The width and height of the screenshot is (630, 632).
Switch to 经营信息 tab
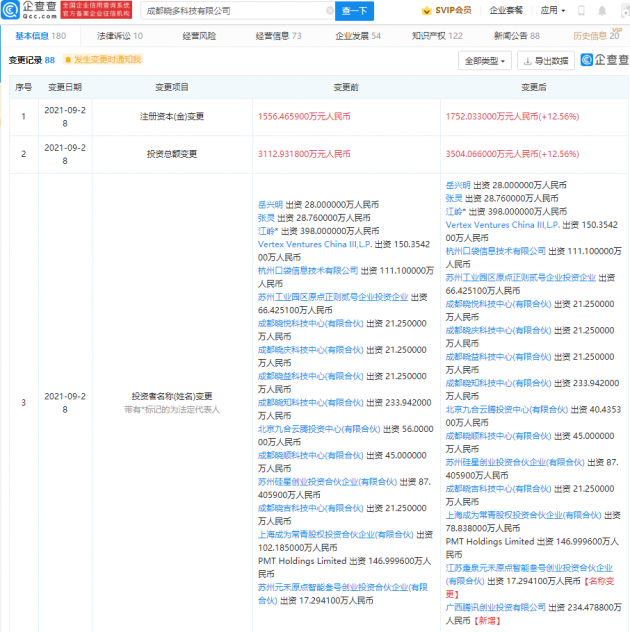pyautogui.click(x=278, y=36)
